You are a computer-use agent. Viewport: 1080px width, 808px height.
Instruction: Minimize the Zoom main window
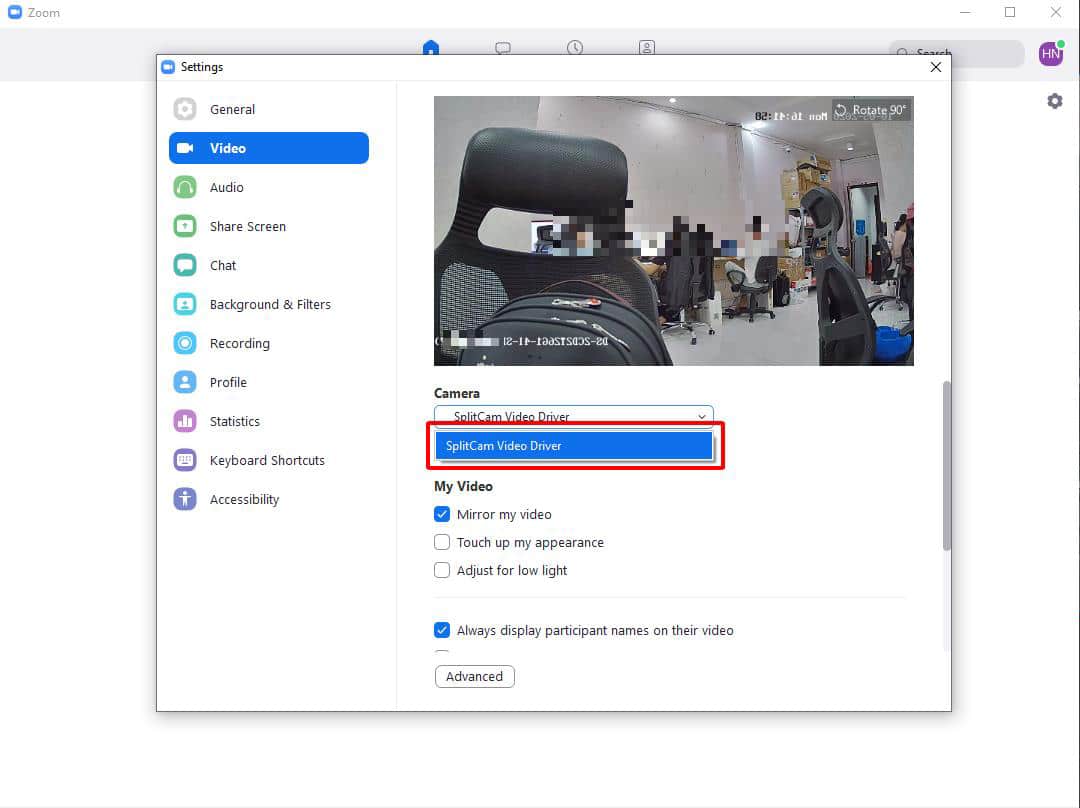(x=965, y=12)
